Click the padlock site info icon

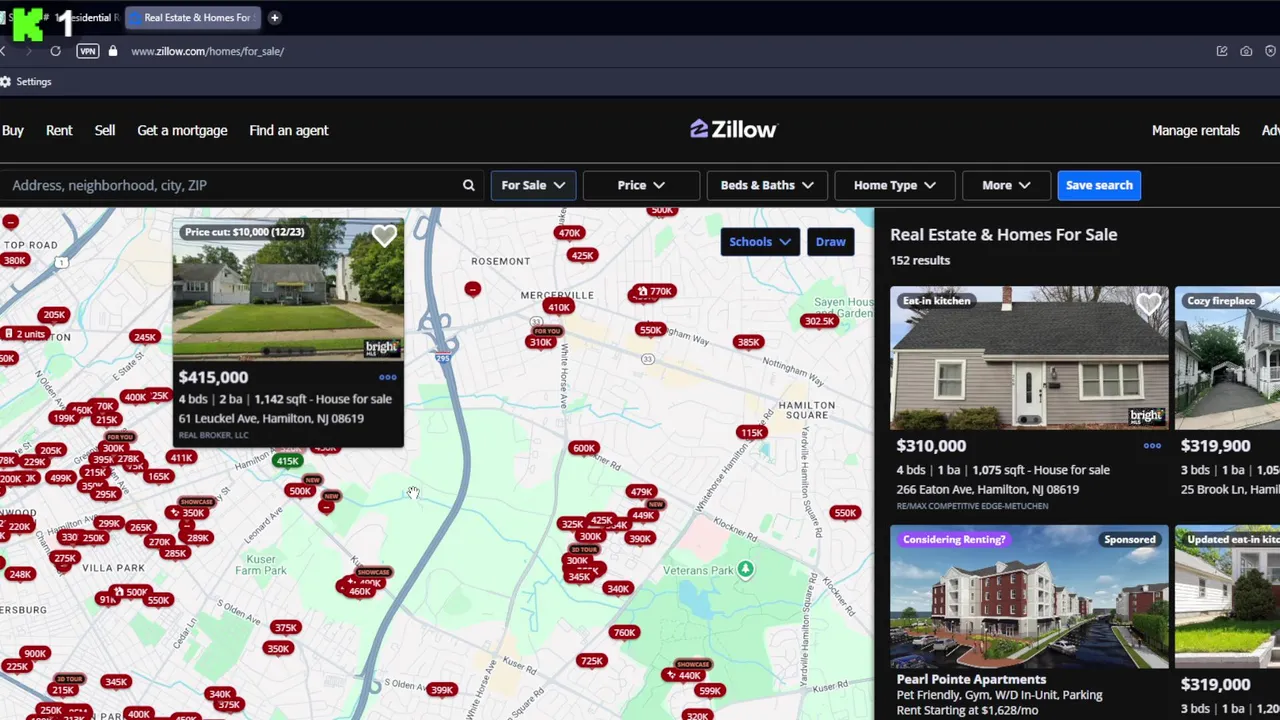[x=112, y=51]
